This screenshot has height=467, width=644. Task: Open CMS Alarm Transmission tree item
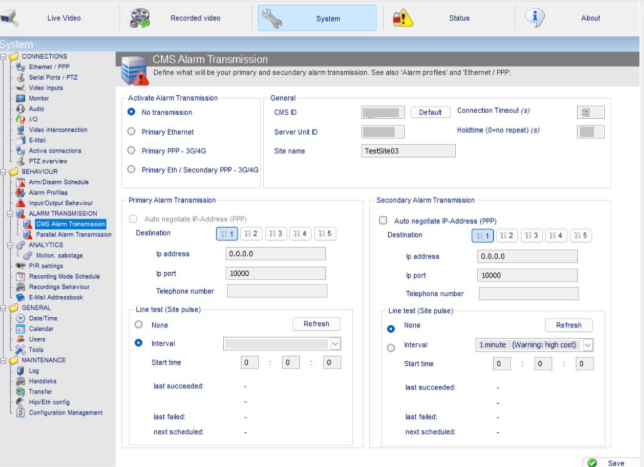(x=71, y=224)
